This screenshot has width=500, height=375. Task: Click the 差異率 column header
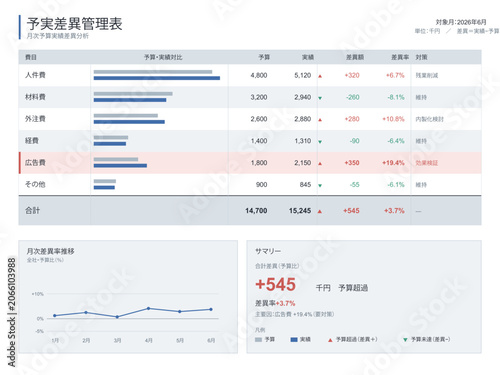[400, 57]
